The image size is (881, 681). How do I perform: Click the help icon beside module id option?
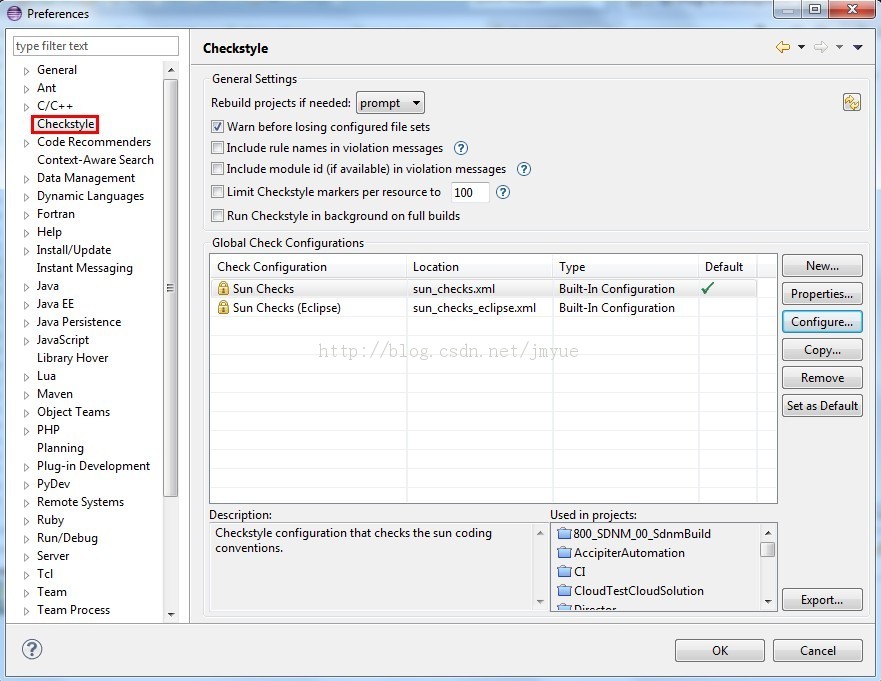click(x=523, y=170)
